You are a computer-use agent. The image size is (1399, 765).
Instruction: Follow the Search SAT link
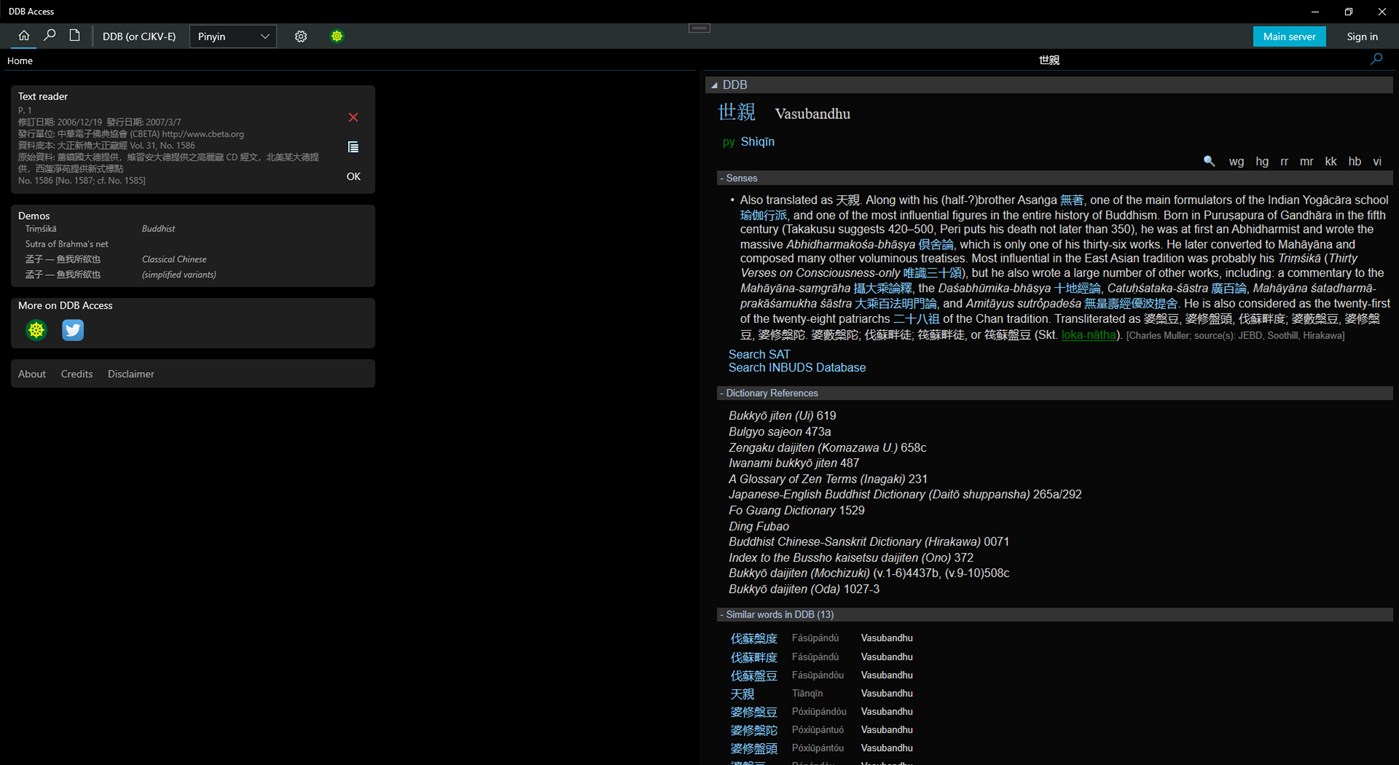[x=758, y=354]
